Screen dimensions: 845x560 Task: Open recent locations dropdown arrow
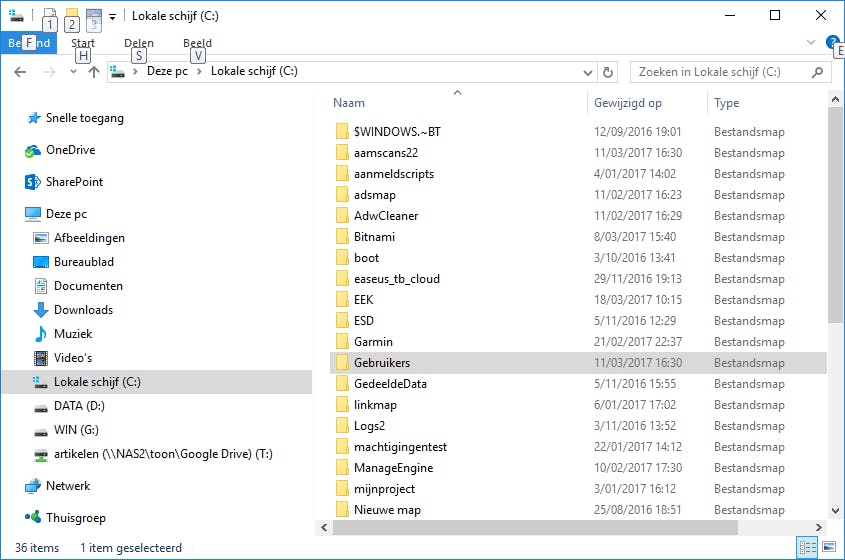tap(73, 72)
